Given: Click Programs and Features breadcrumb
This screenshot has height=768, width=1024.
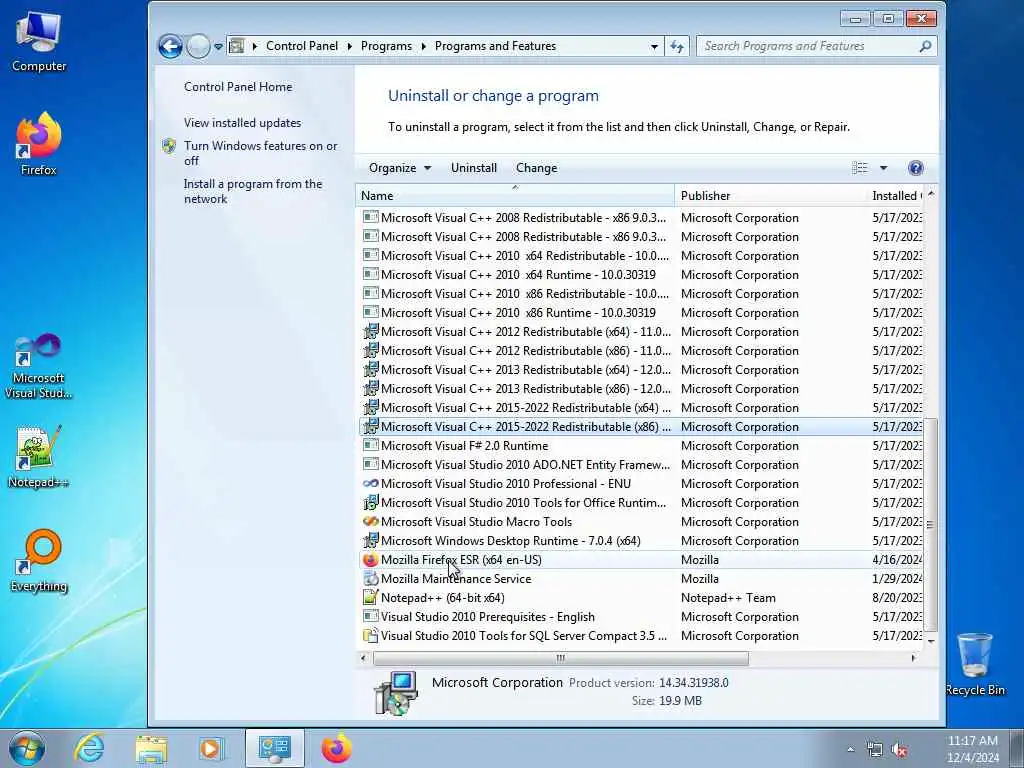Looking at the screenshot, I should 495,46.
